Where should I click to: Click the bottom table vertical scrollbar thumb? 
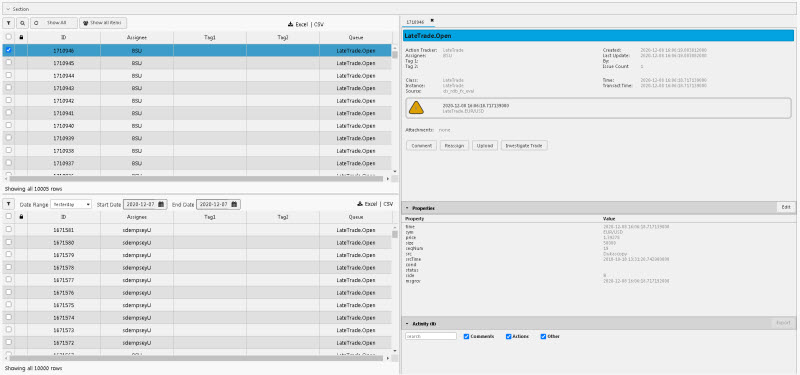pyautogui.click(x=394, y=234)
